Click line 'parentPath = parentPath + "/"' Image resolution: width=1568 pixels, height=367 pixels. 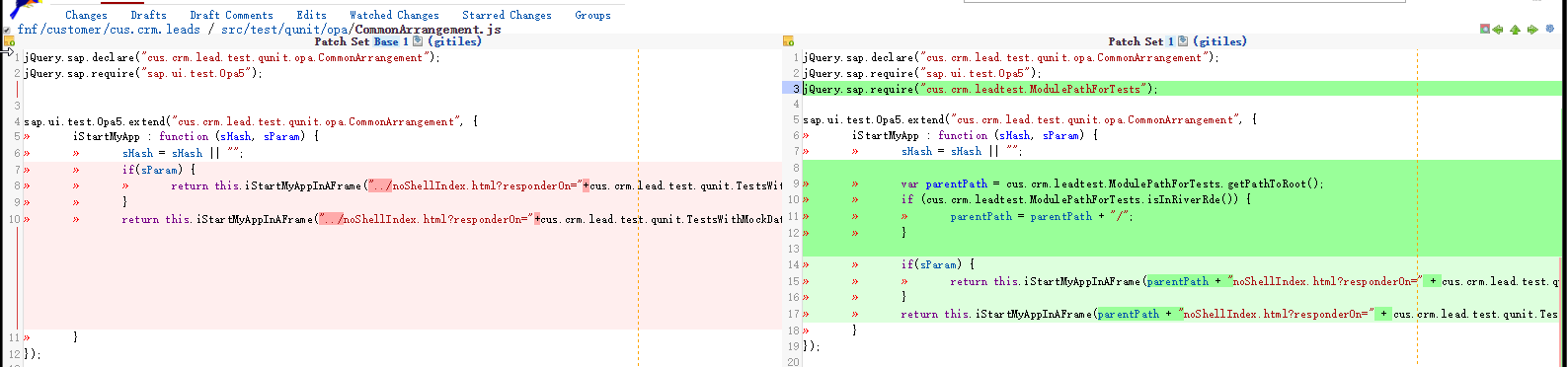tap(1042, 216)
